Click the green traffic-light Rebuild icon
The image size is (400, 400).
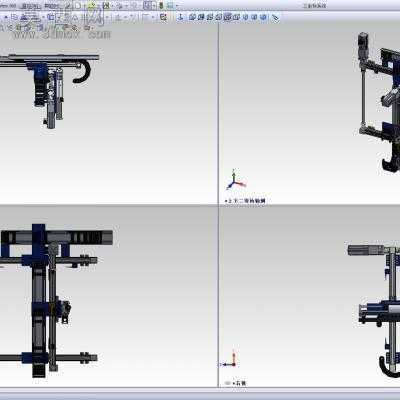[x=161, y=6]
